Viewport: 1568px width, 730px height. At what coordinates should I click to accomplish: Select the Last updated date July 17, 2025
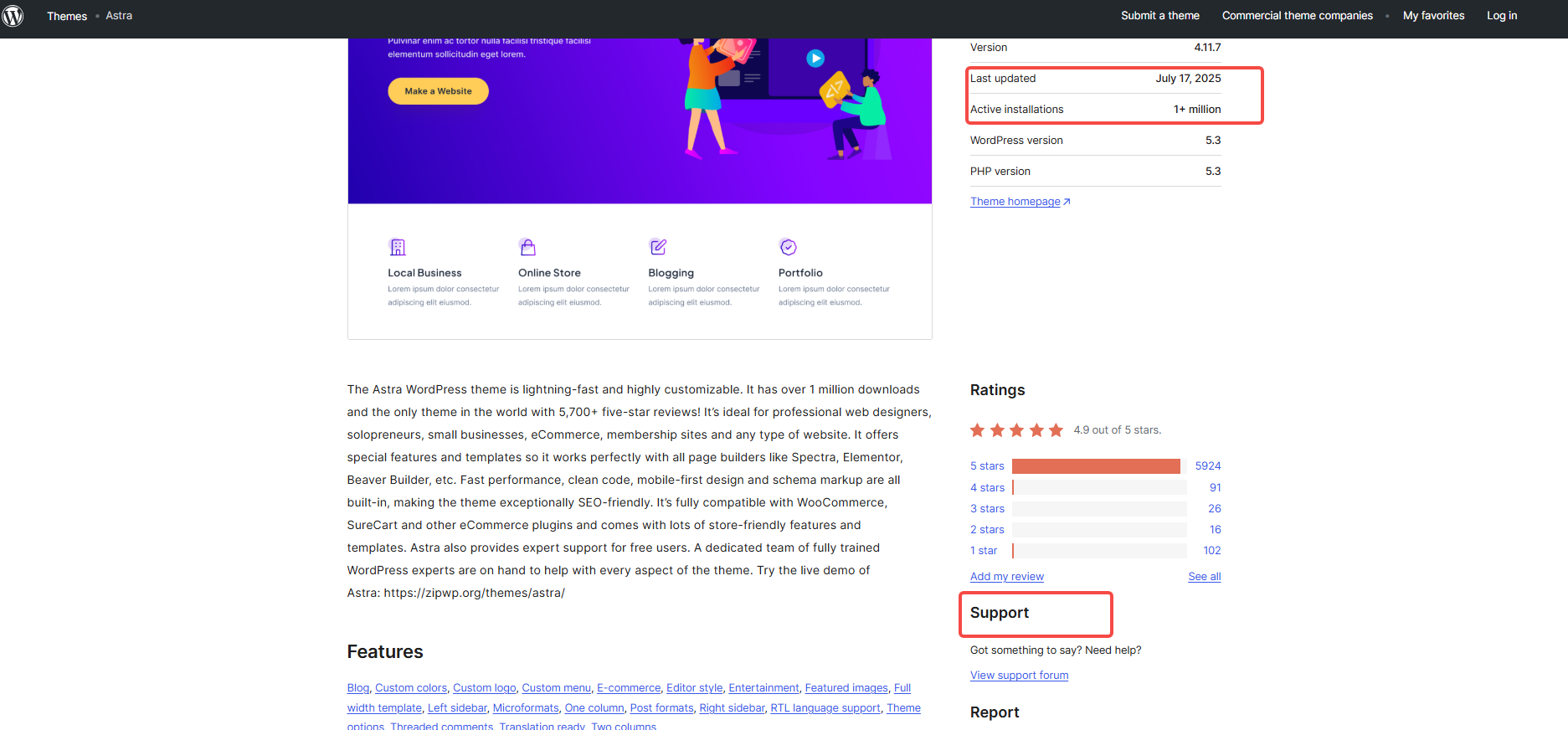click(x=1188, y=79)
